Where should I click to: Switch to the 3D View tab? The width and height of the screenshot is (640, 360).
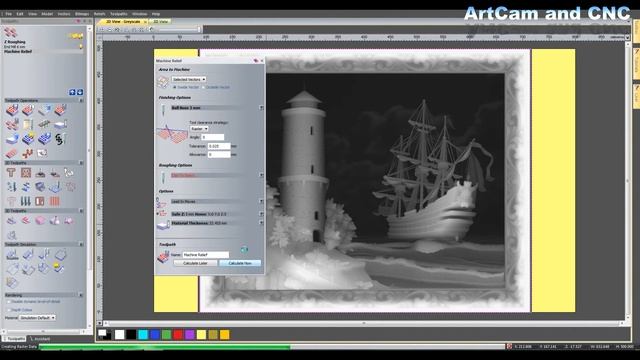(160, 21)
